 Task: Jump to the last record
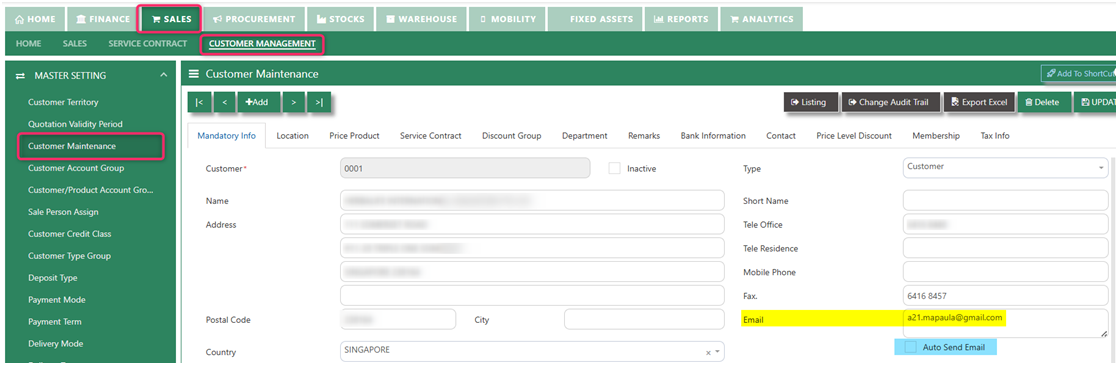[319, 102]
